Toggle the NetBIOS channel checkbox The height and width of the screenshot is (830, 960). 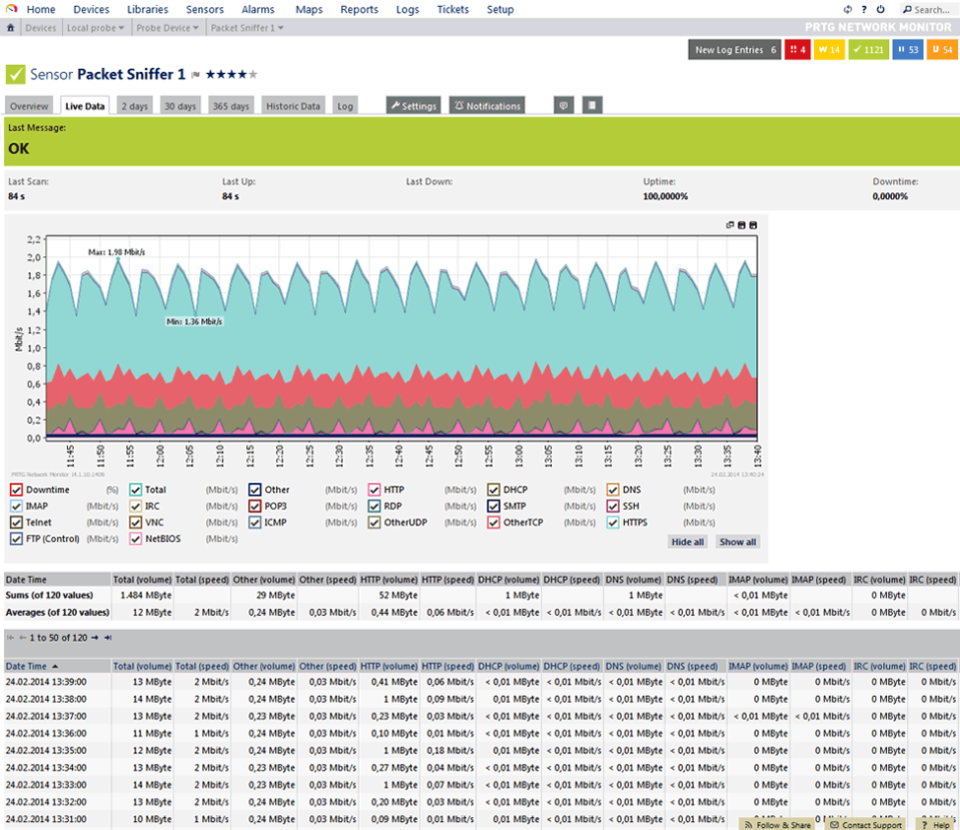[136, 538]
